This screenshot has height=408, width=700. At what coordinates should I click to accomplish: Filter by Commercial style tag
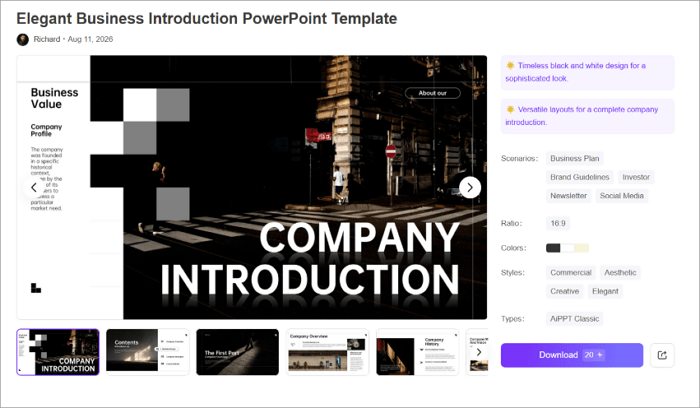pyautogui.click(x=571, y=273)
